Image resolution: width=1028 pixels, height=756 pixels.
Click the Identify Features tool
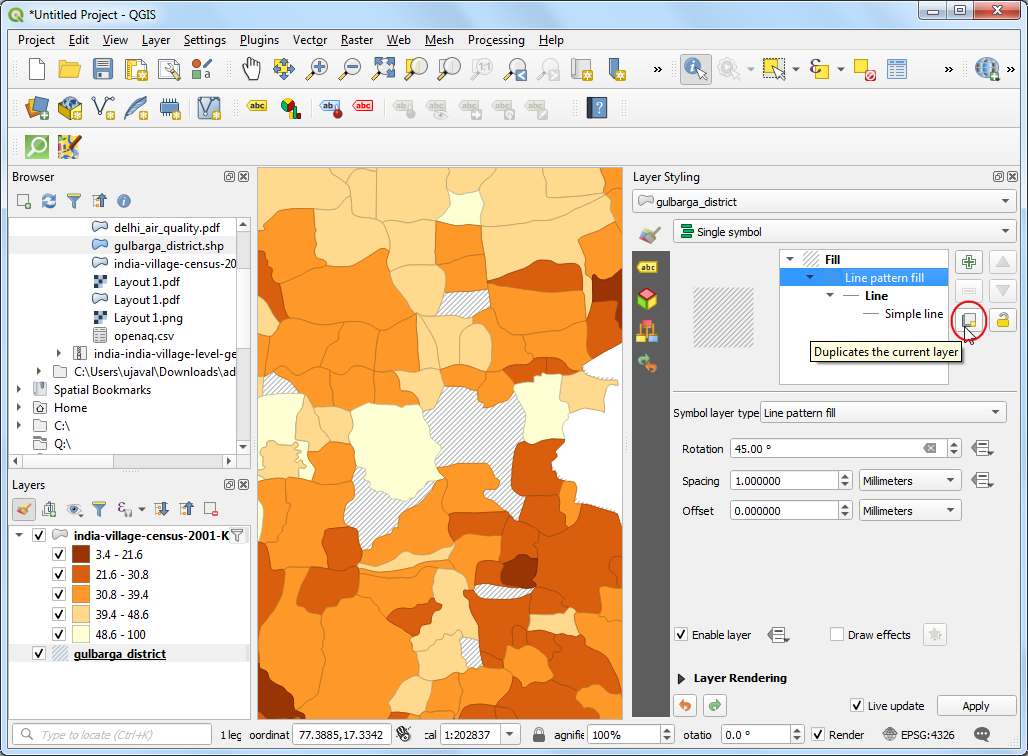695,69
